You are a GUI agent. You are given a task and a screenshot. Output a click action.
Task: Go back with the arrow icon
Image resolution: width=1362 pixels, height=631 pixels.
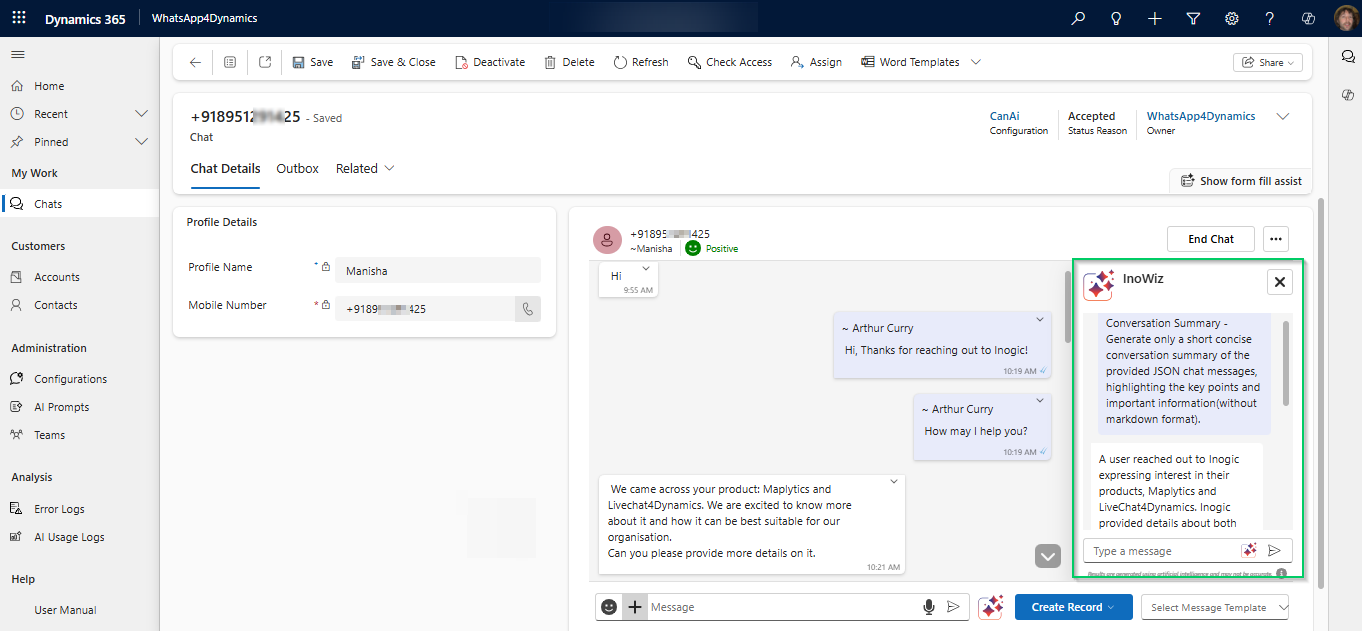tap(195, 62)
